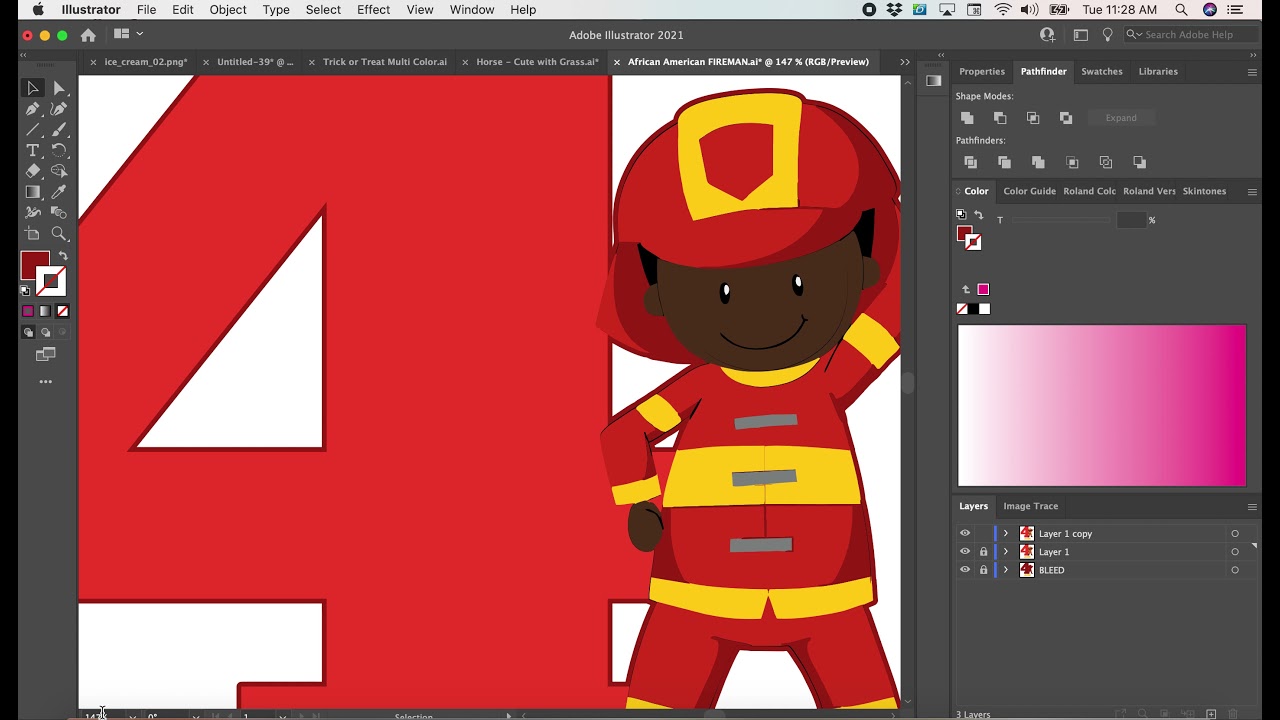Show more document tabs via double arrow
The height and width of the screenshot is (720, 1280).
pyautogui.click(x=904, y=62)
